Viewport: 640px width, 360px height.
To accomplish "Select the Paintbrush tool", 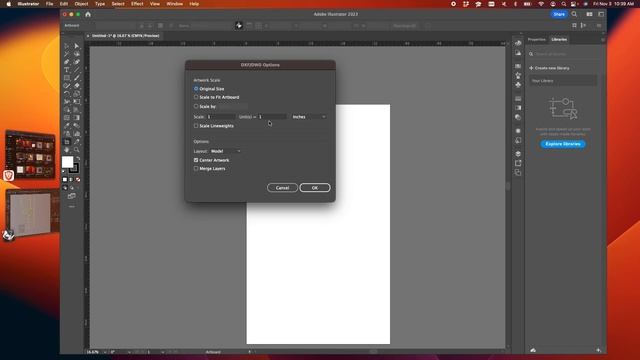I will point(76,78).
